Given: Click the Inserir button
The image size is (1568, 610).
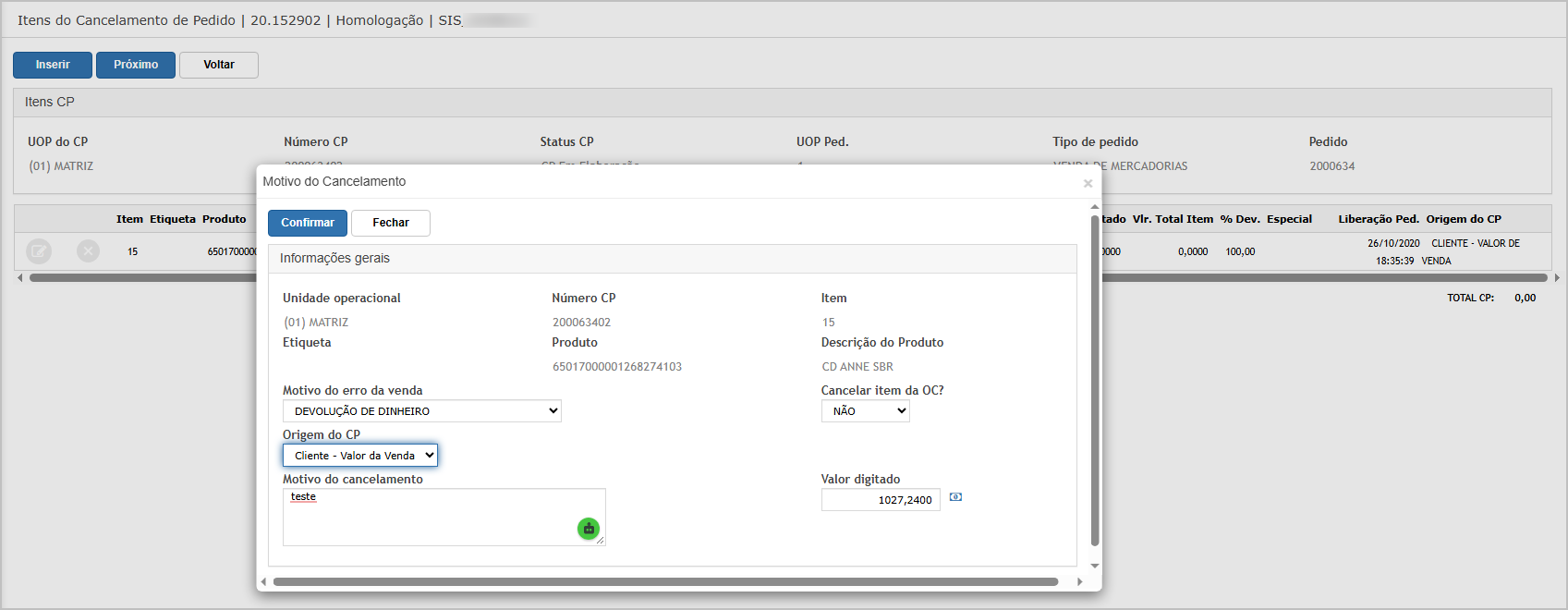Looking at the screenshot, I should (x=53, y=65).
